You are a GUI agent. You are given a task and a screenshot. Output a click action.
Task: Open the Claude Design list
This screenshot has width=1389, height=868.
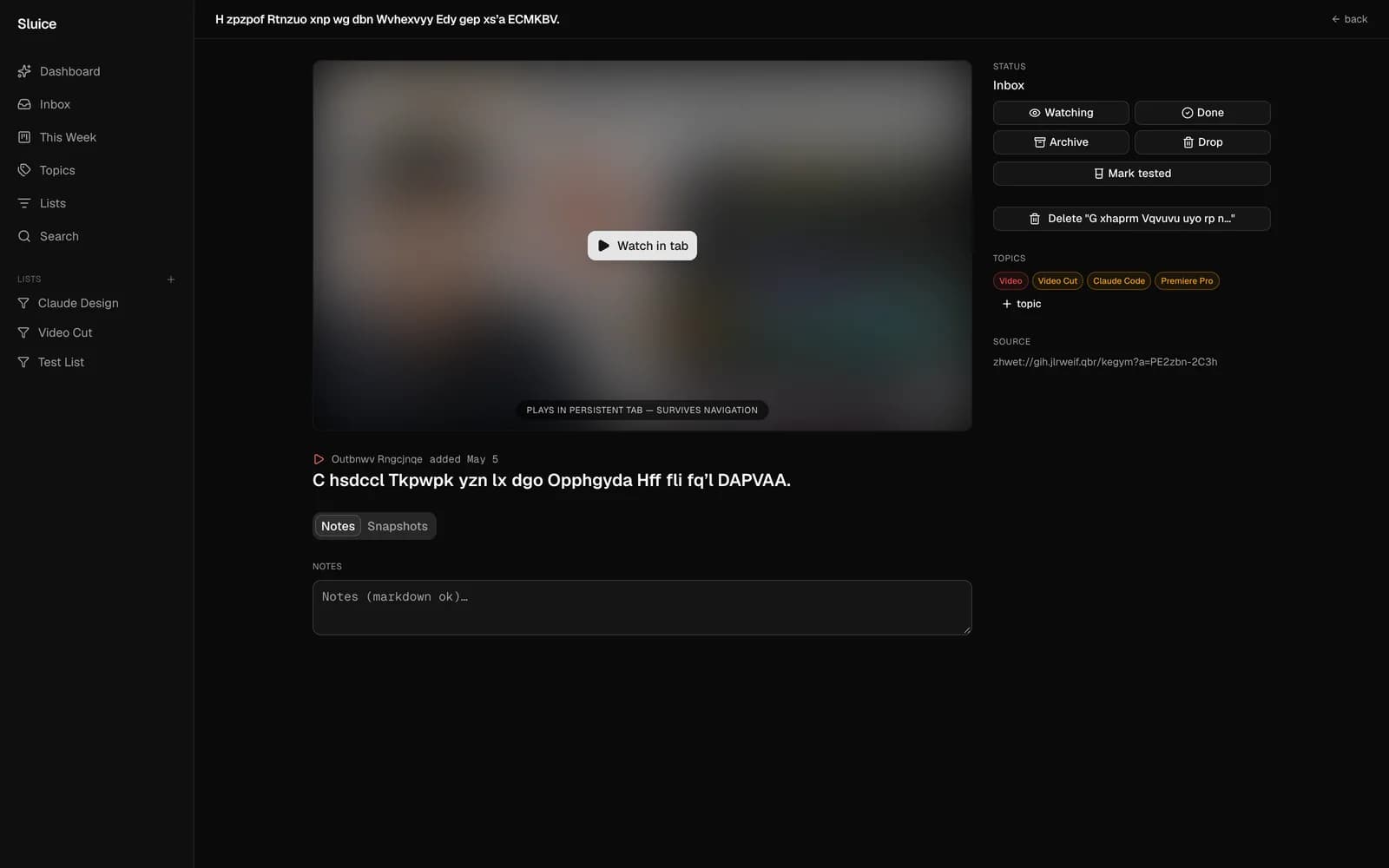(x=69, y=303)
